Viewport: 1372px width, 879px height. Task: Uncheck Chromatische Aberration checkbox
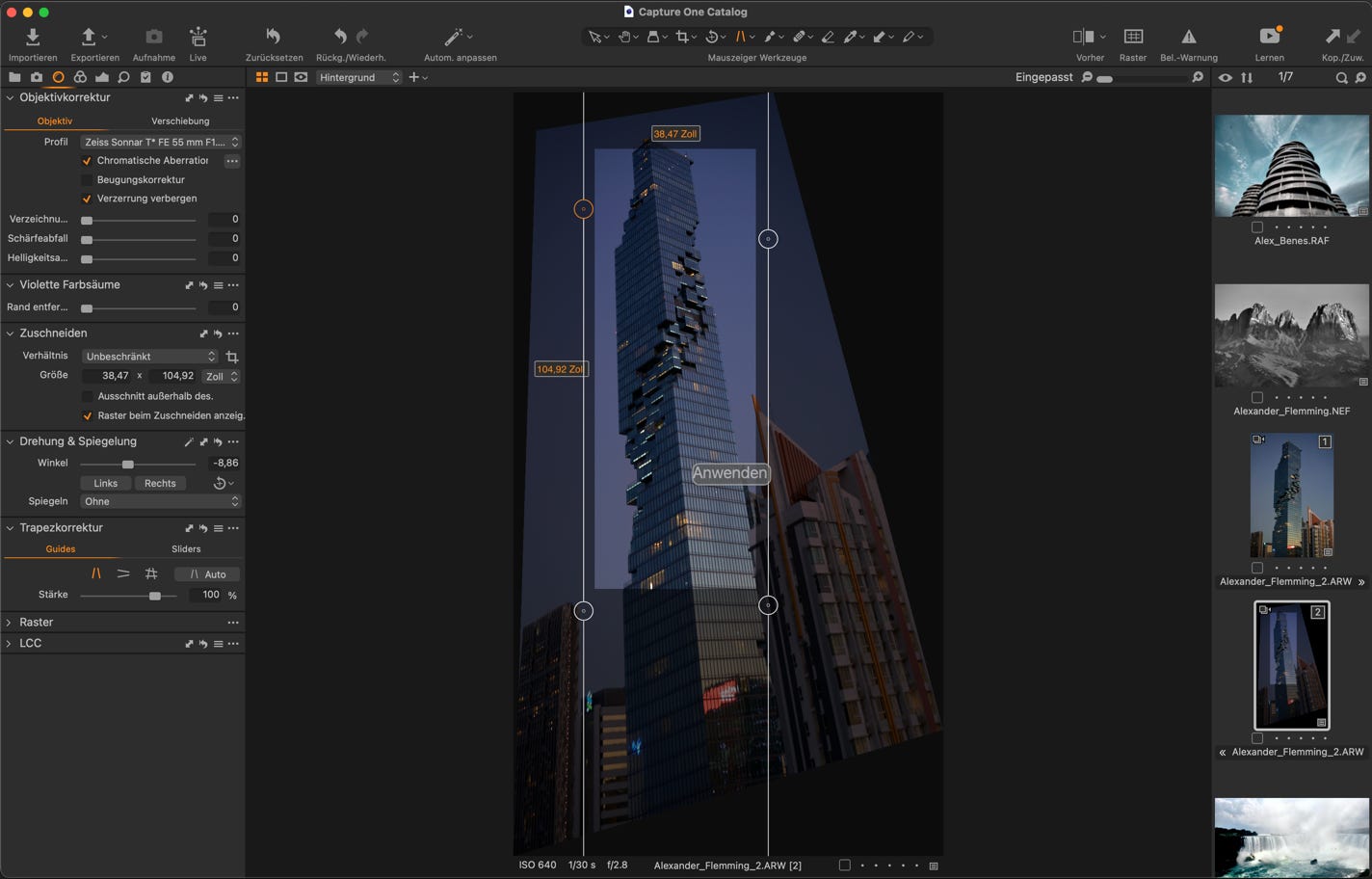[x=88, y=161]
